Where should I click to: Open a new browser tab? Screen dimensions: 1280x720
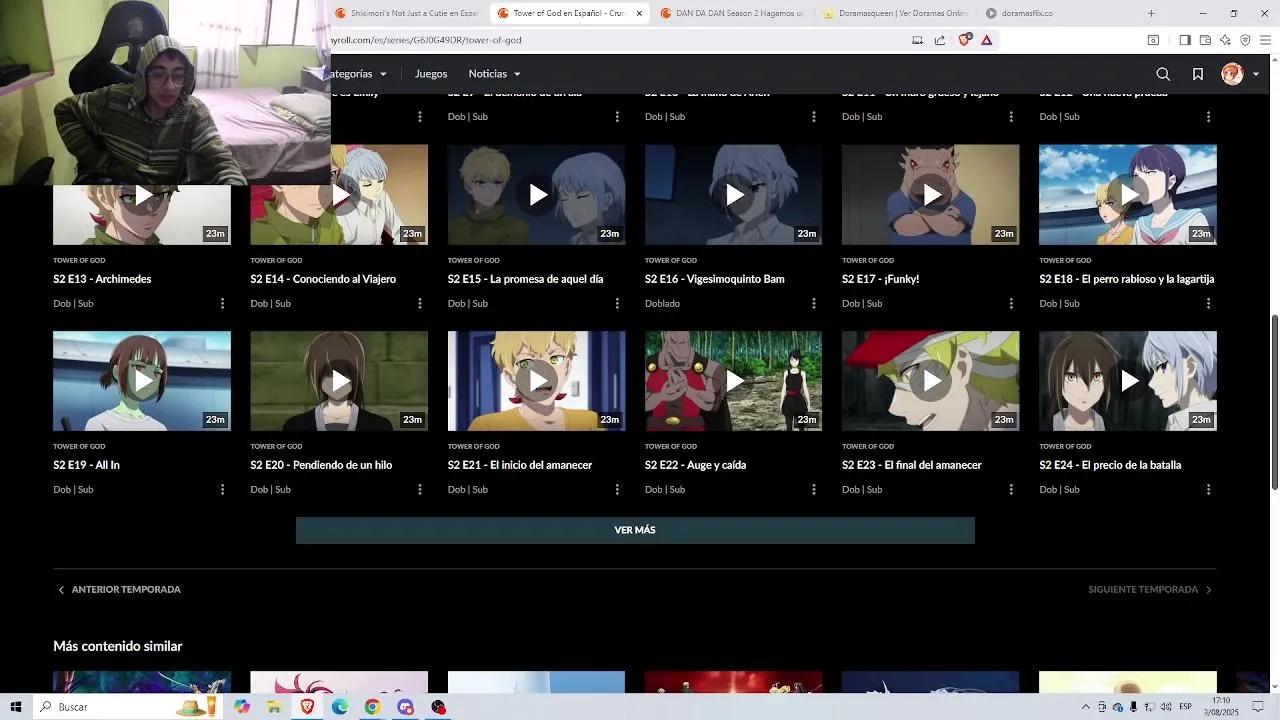1151,13
